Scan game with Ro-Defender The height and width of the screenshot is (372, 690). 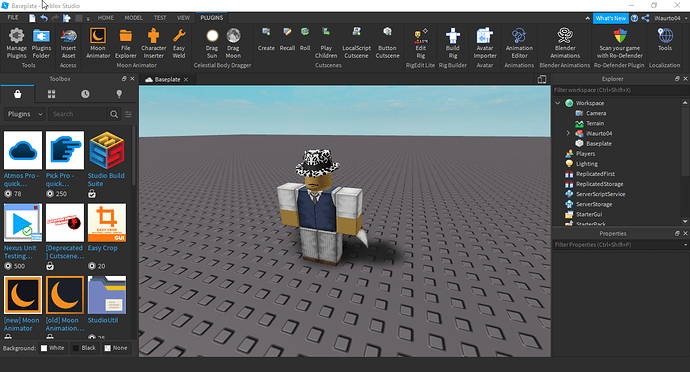(620, 43)
